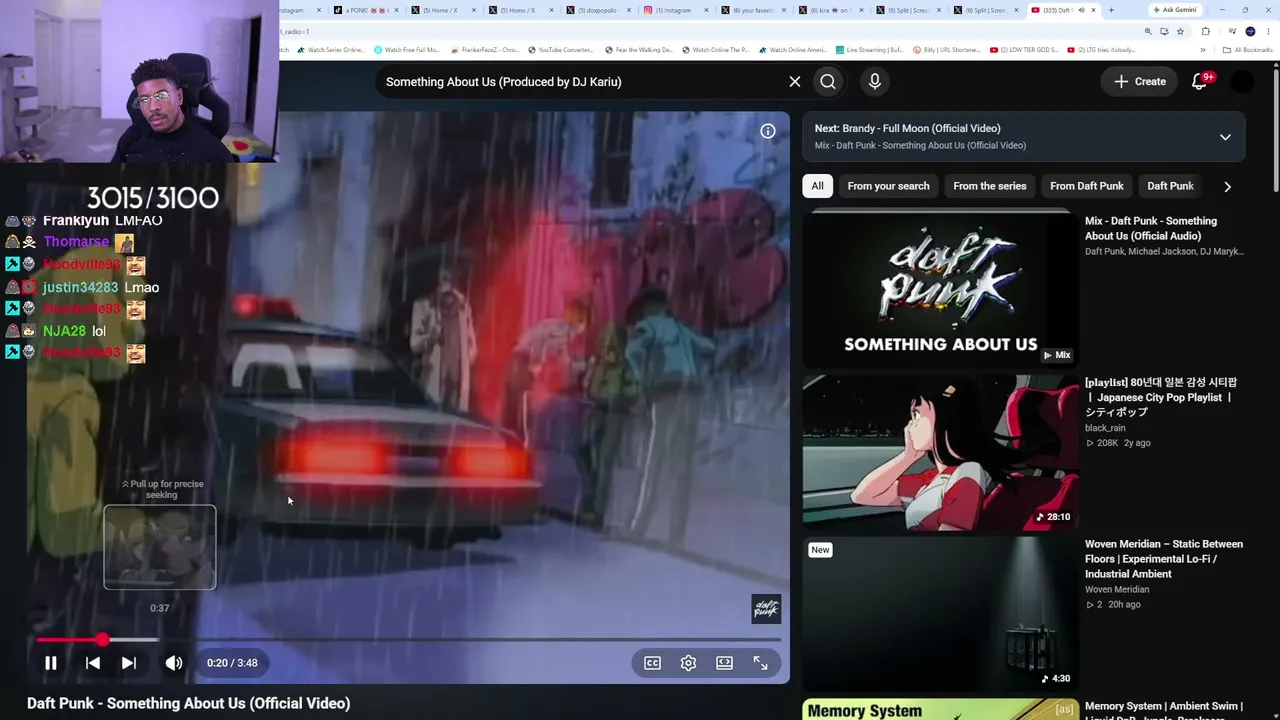Open the LOW TIER GOD bookmark
1280x720 pixels.
(x=1026, y=50)
